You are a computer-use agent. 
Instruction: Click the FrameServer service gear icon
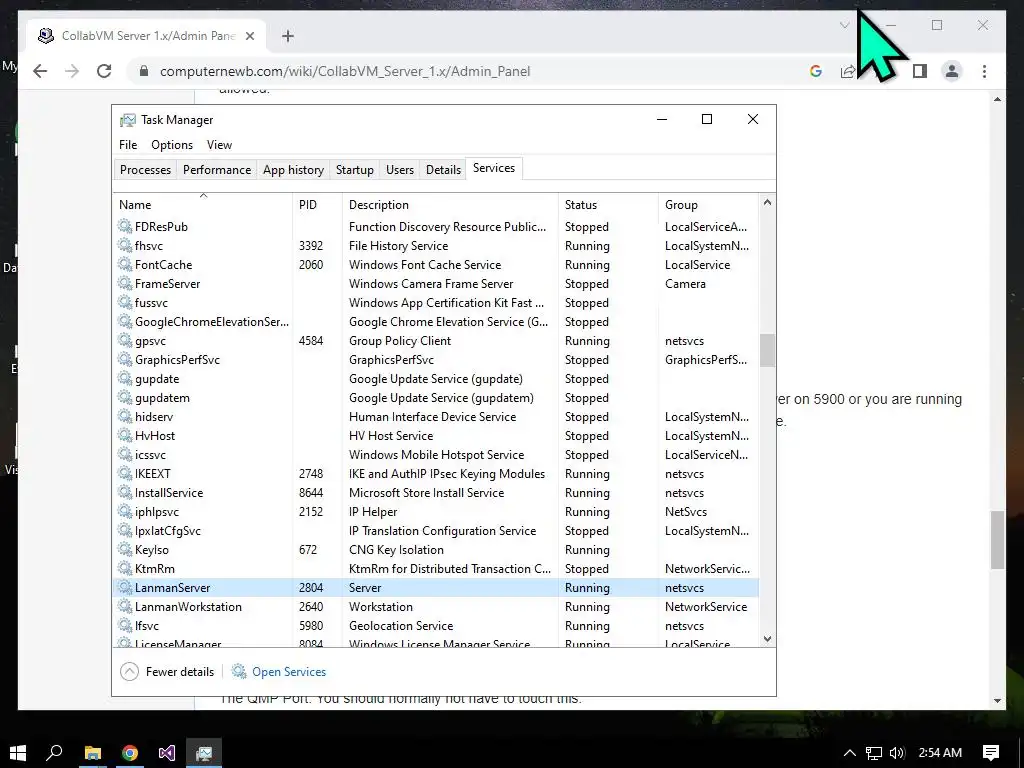click(x=125, y=283)
